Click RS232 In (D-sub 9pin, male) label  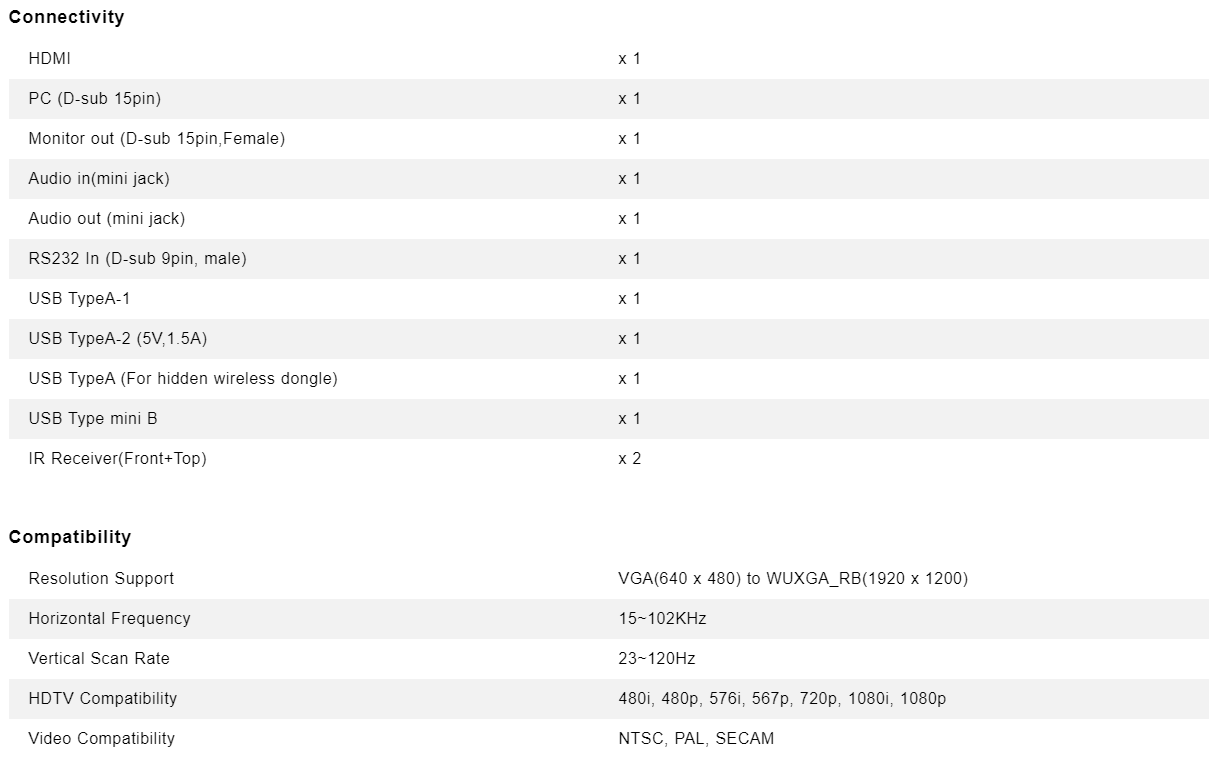click(137, 259)
